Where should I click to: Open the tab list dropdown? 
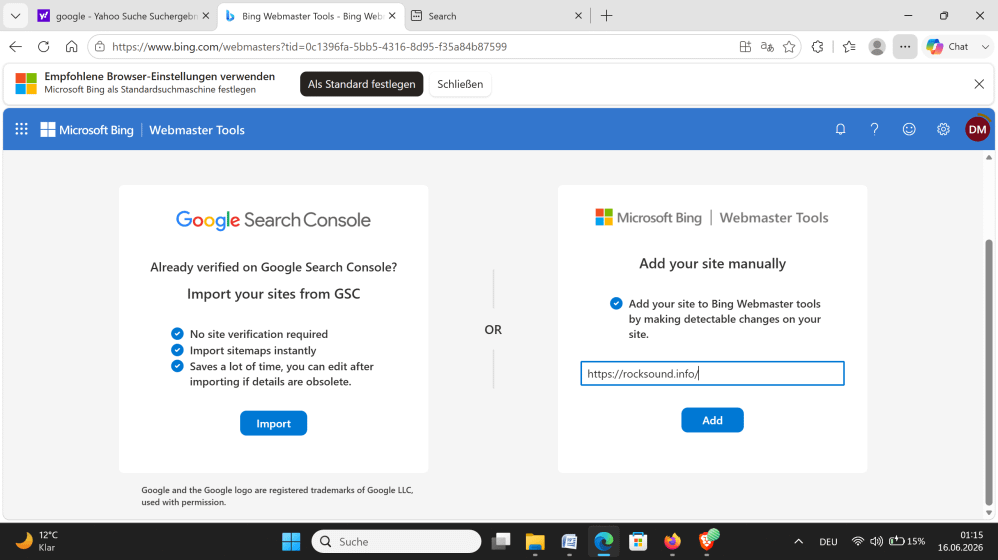pos(15,16)
